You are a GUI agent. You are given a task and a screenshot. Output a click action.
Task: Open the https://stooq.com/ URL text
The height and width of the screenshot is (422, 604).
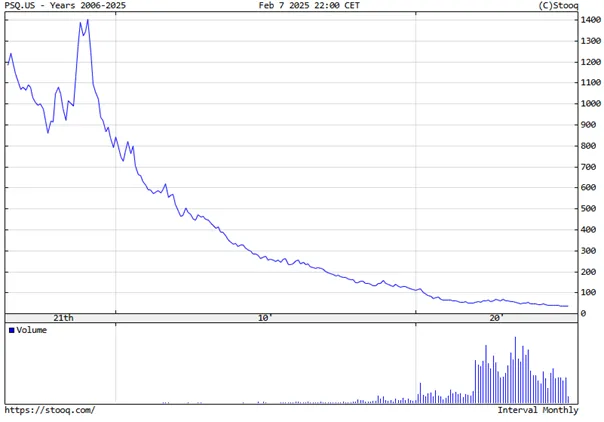click(50, 410)
